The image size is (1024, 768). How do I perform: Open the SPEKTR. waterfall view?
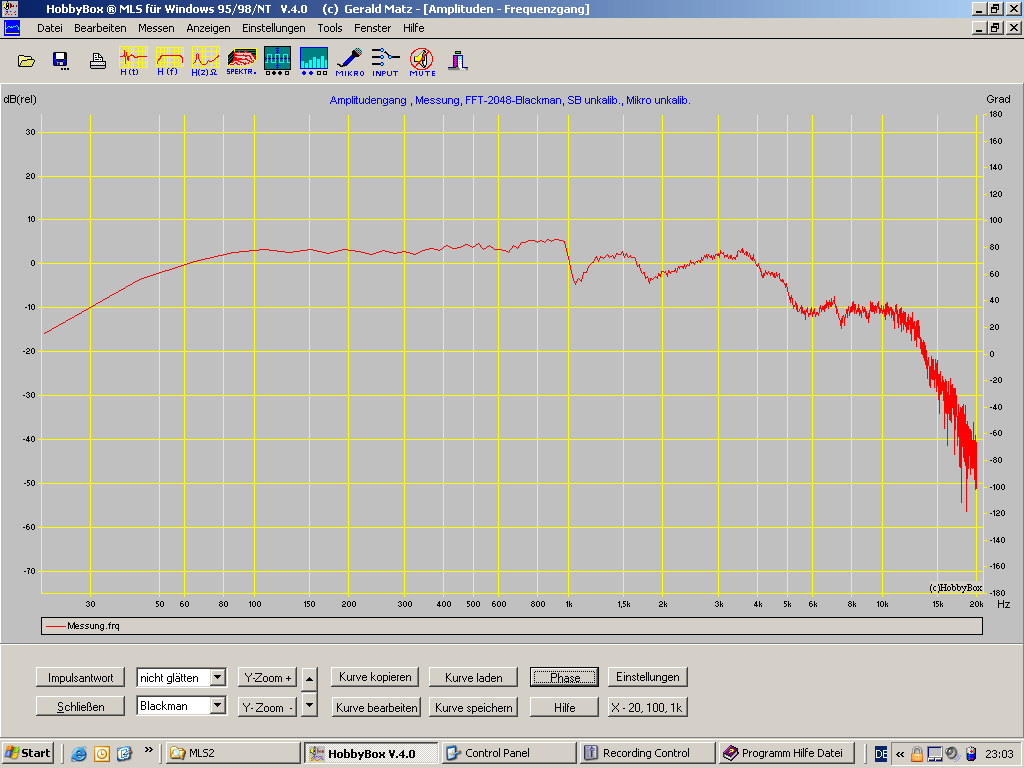pos(241,61)
